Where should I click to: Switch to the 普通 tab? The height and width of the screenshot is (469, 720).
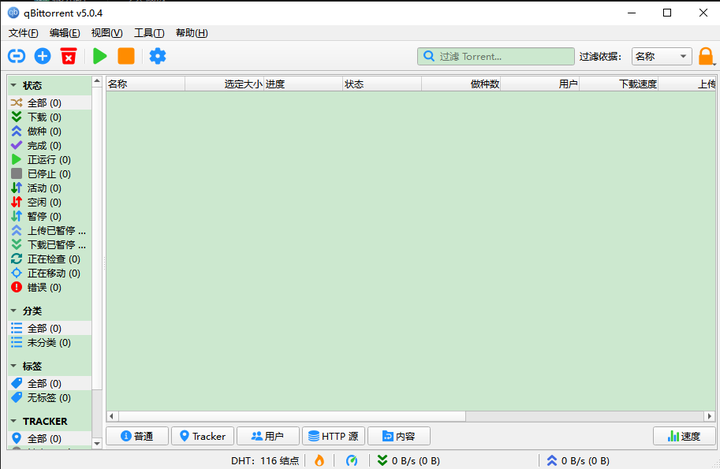(x=137, y=436)
